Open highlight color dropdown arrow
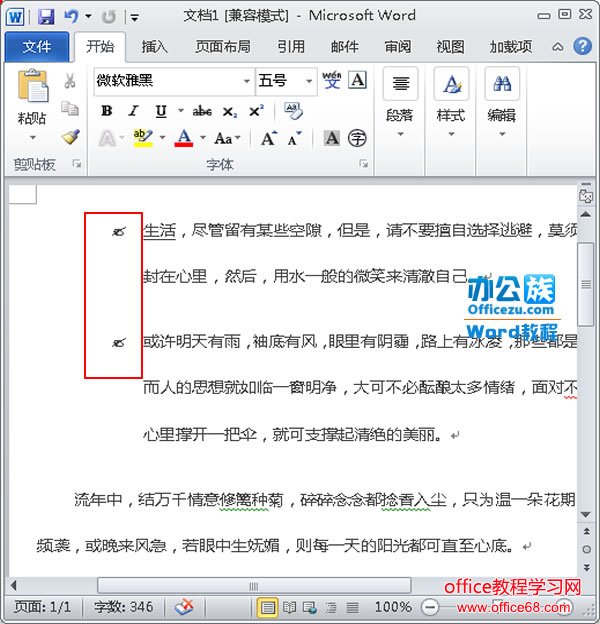600x624 pixels. (x=162, y=138)
